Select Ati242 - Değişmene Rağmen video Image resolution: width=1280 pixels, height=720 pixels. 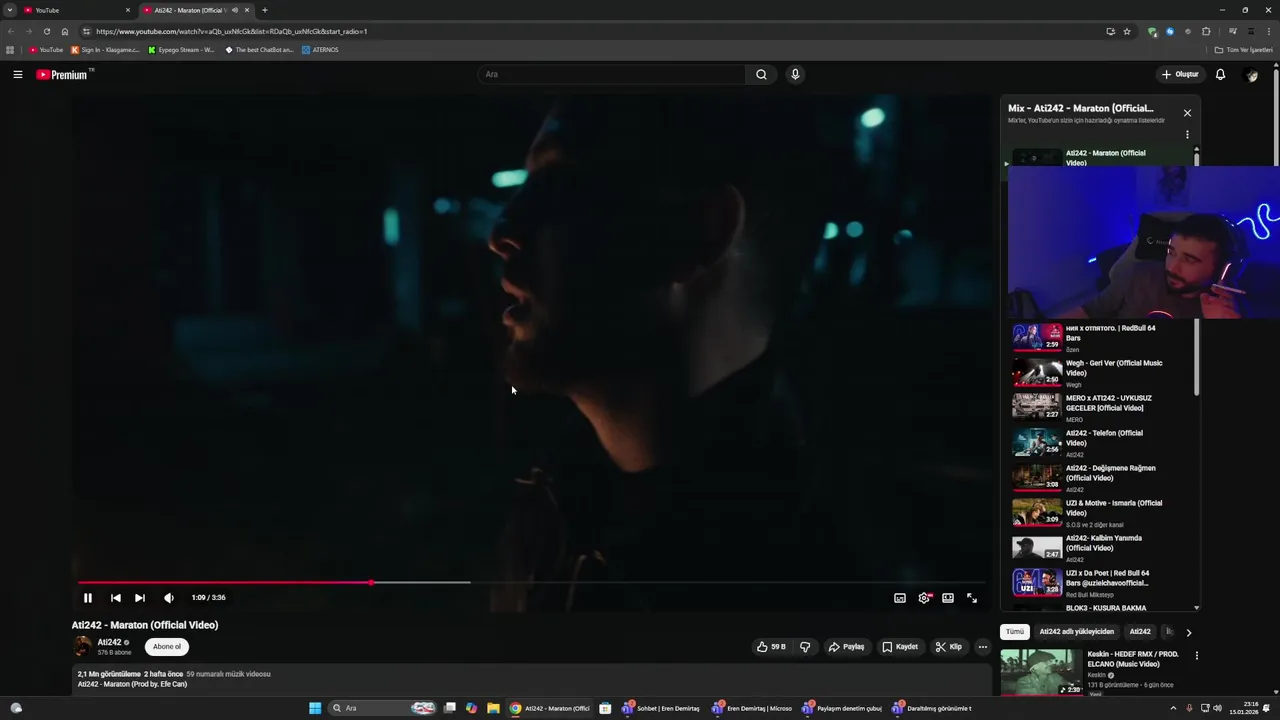(1100, 478)
